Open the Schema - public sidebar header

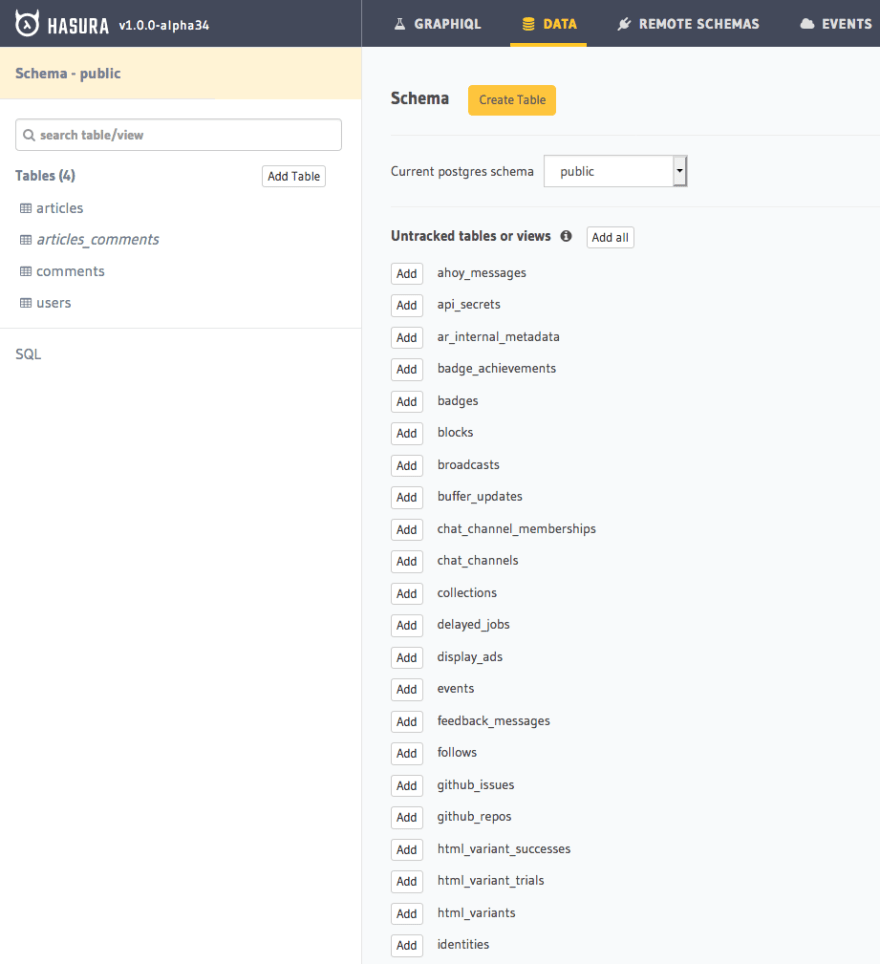coord(180,73)
